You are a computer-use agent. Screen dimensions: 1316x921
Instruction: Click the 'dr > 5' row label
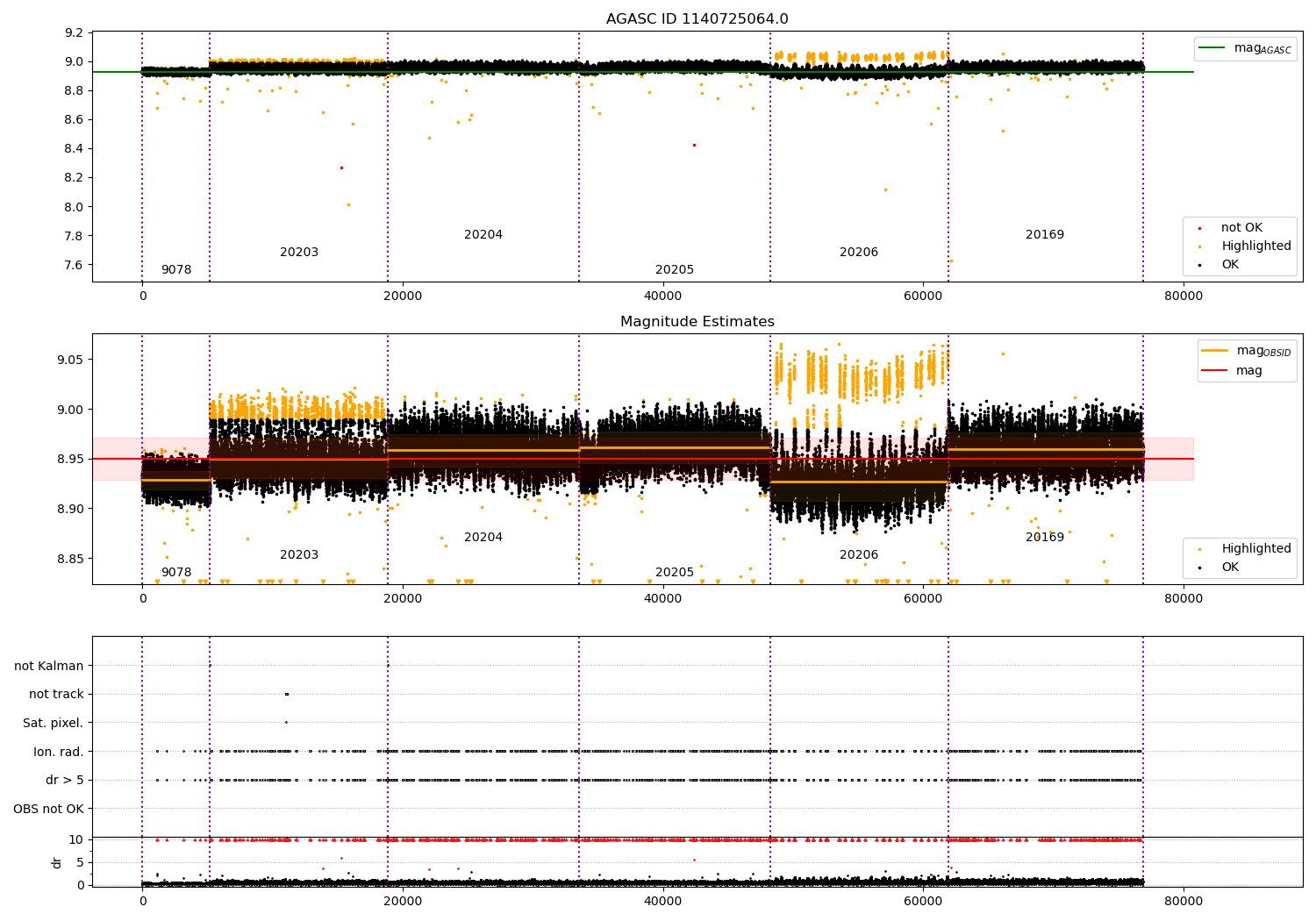coord(64,780)
